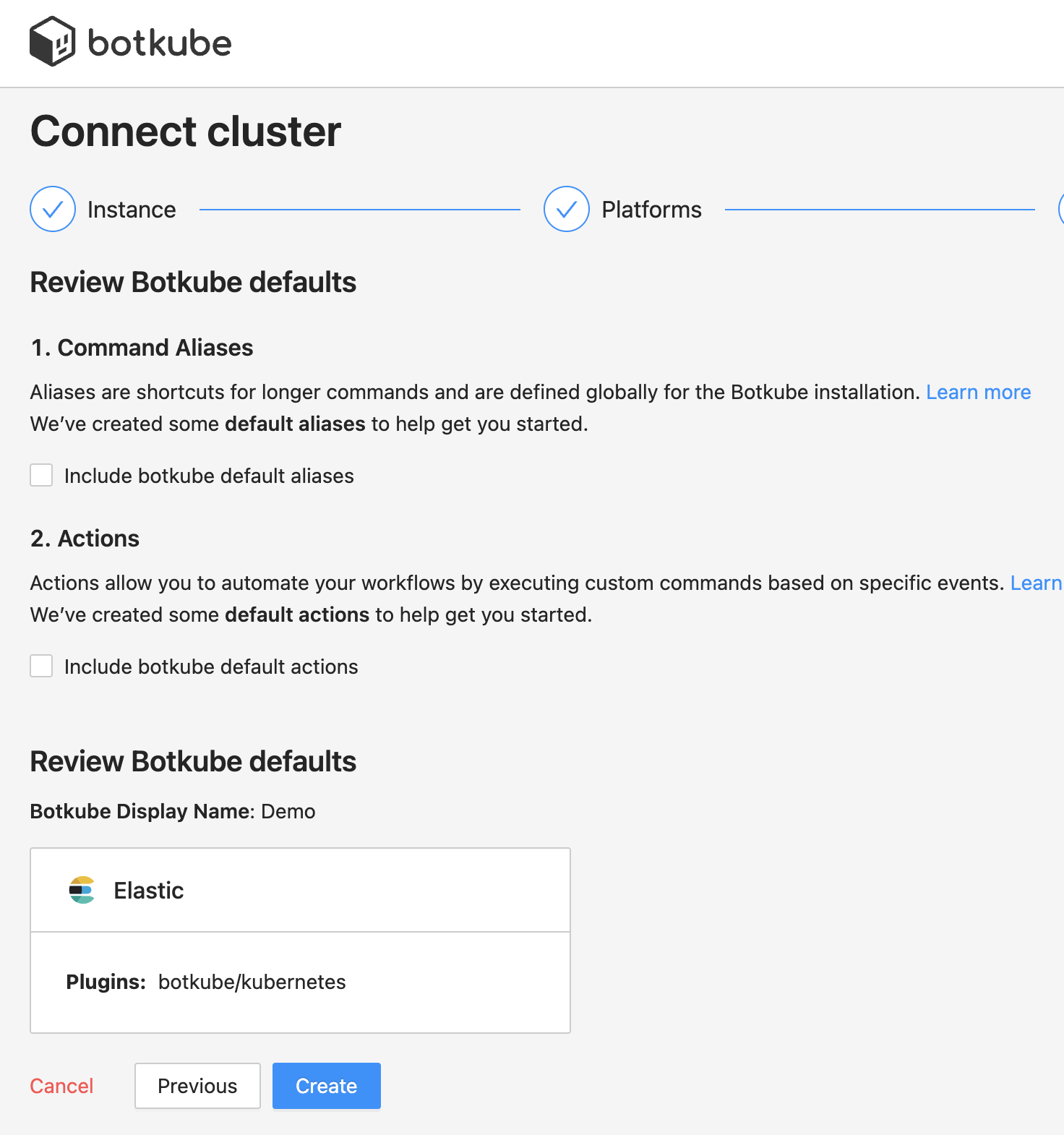
Task: Open Learn more link for Command Aliases
Action: [x=978, y=392]
